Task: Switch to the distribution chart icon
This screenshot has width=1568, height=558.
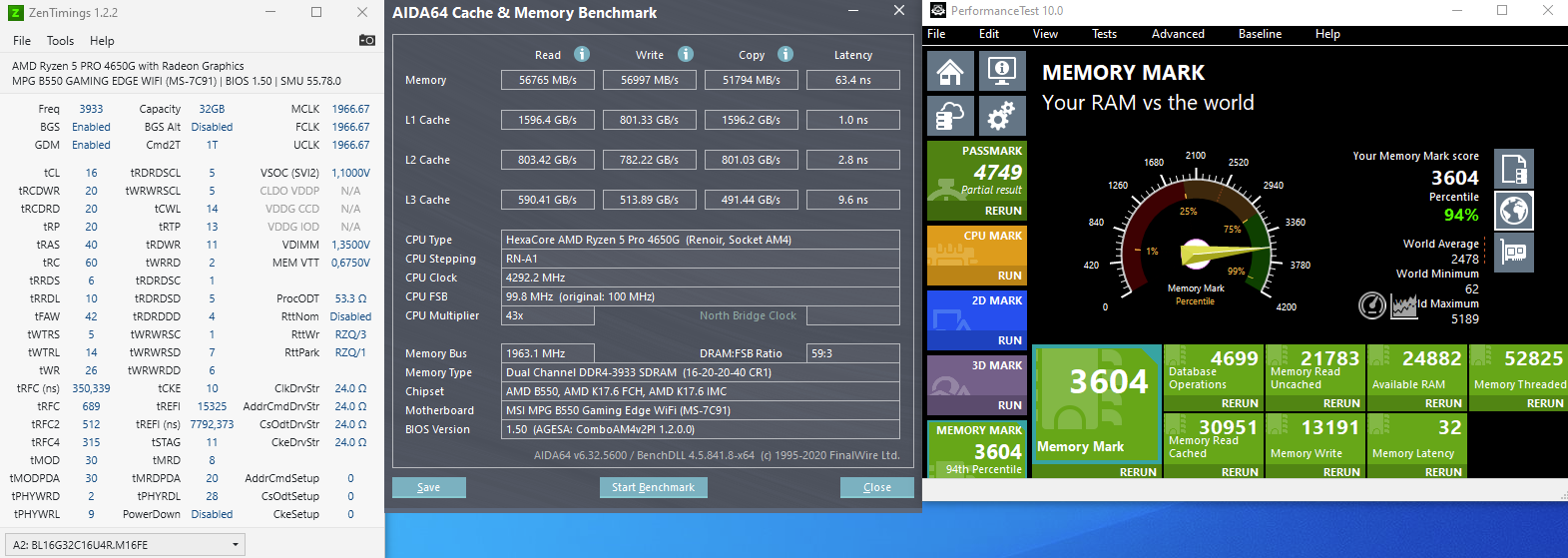Action: 1404,305
